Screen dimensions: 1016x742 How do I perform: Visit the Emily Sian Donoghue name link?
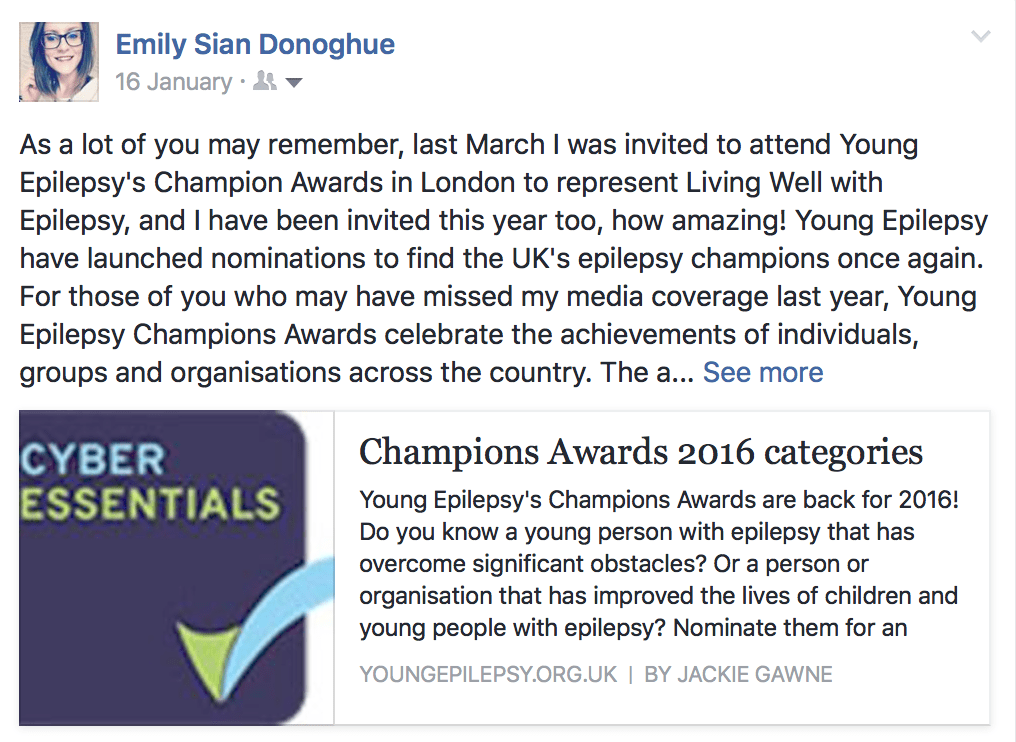pyautogui.click(x=255, y=44)
